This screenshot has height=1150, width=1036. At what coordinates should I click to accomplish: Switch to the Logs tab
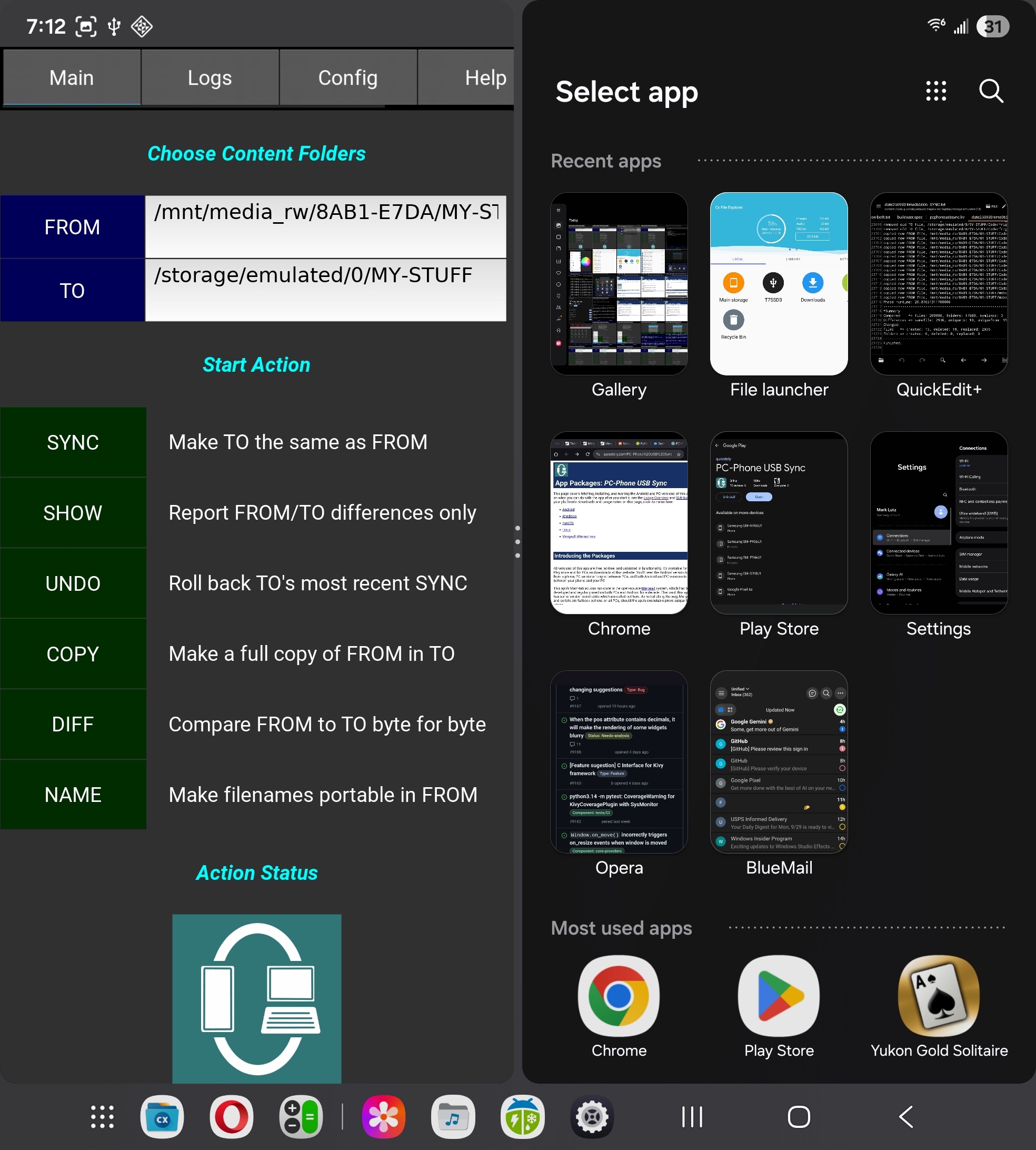click(x=210, y=77)
